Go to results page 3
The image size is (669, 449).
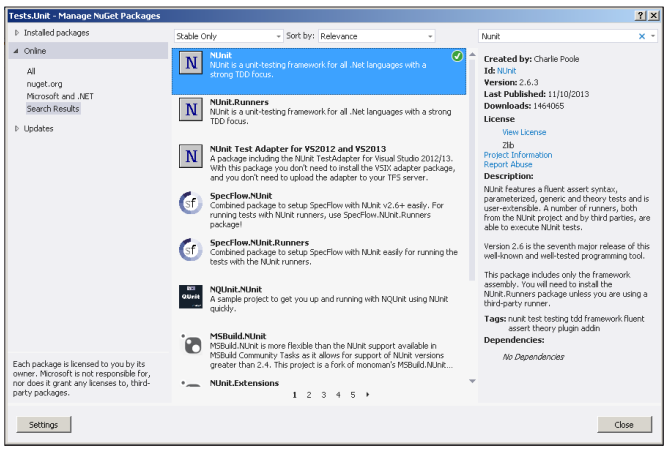coord(324,395)
